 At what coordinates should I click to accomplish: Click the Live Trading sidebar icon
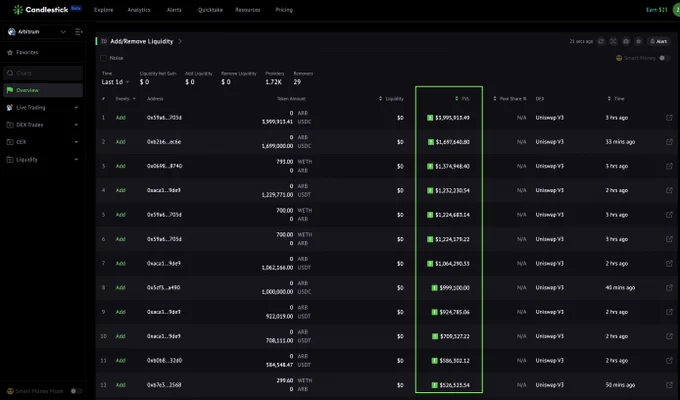click(10, 108)
